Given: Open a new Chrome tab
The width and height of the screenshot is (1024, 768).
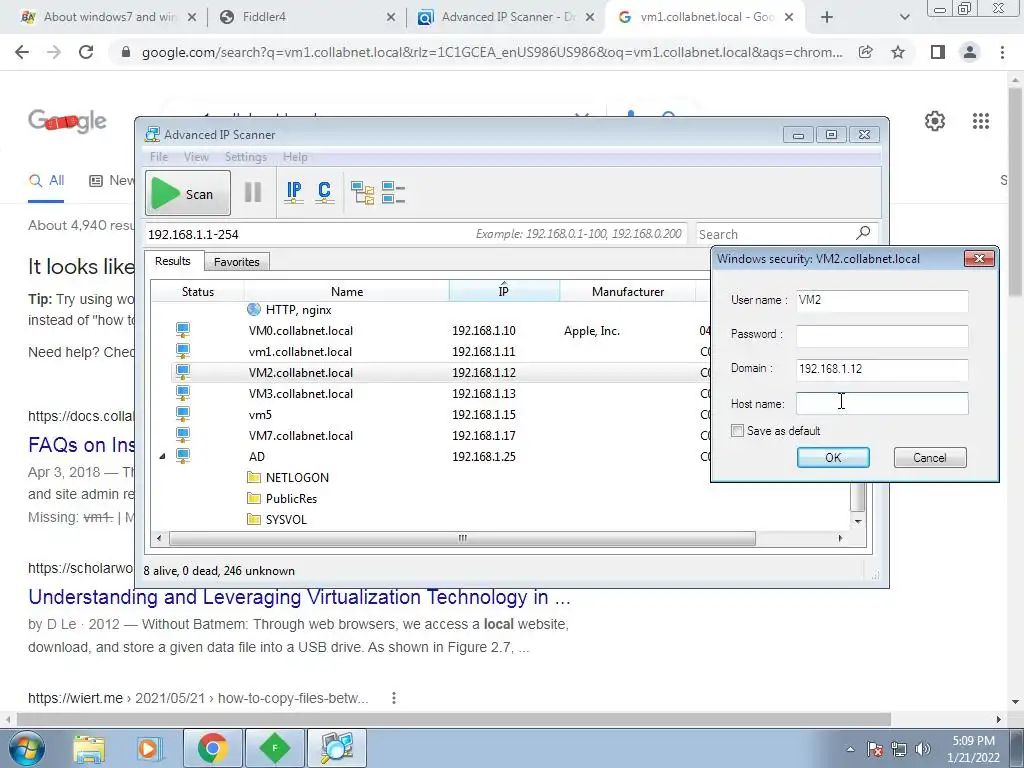Looking at the screenshot, I should [826, 17].
